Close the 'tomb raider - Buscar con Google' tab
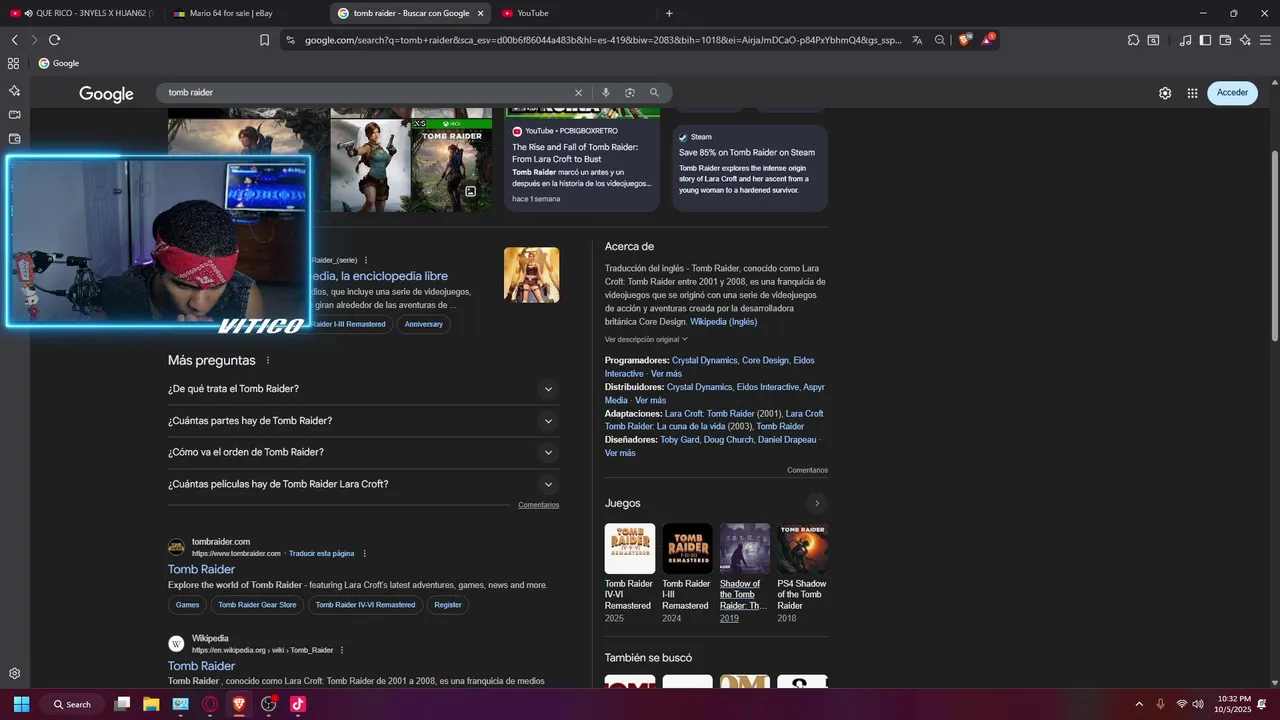Viewport: 1280px width, 720px height. click(480, 13)
